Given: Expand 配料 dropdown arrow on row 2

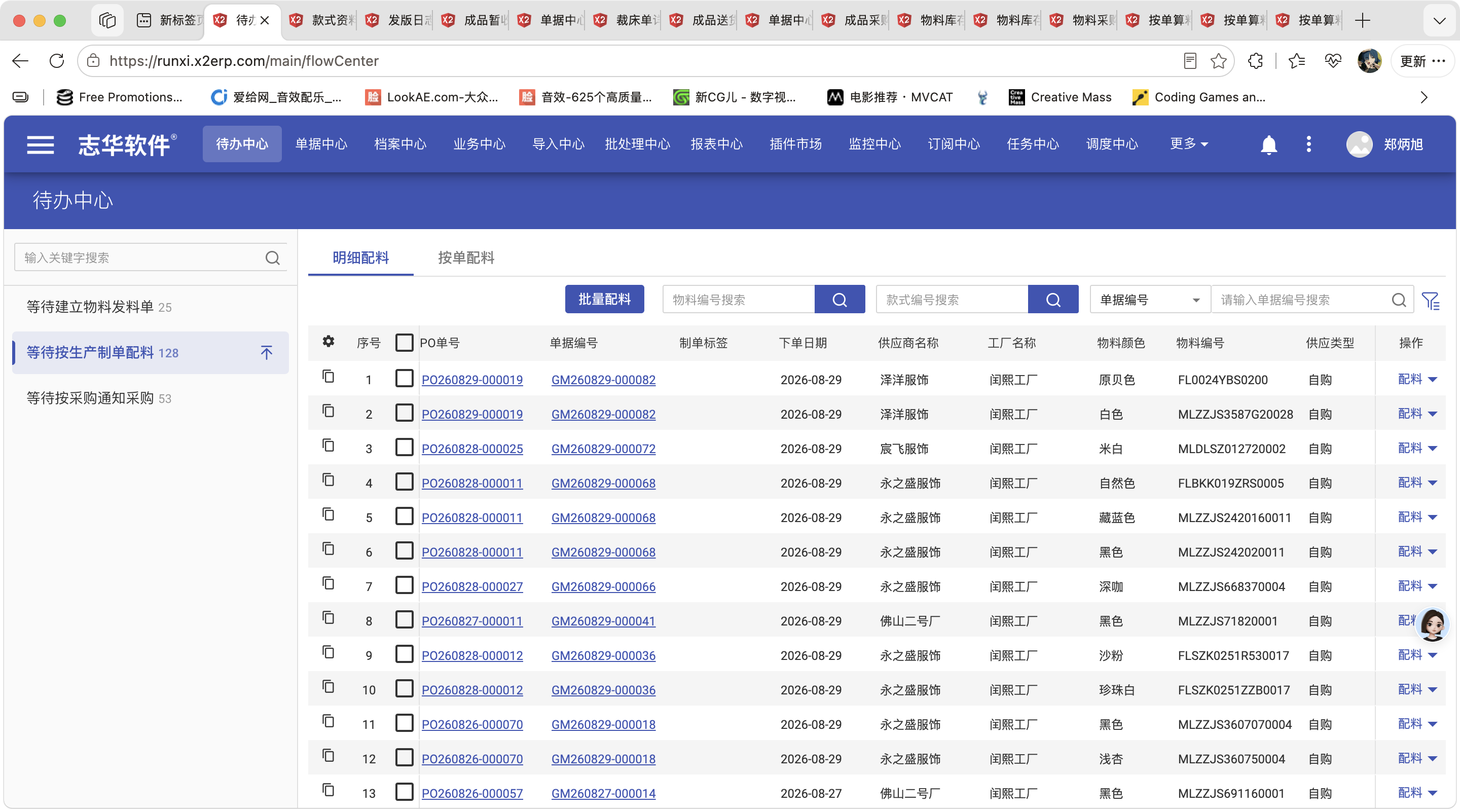Looking at the screenshot, I should pos(1432,414).
